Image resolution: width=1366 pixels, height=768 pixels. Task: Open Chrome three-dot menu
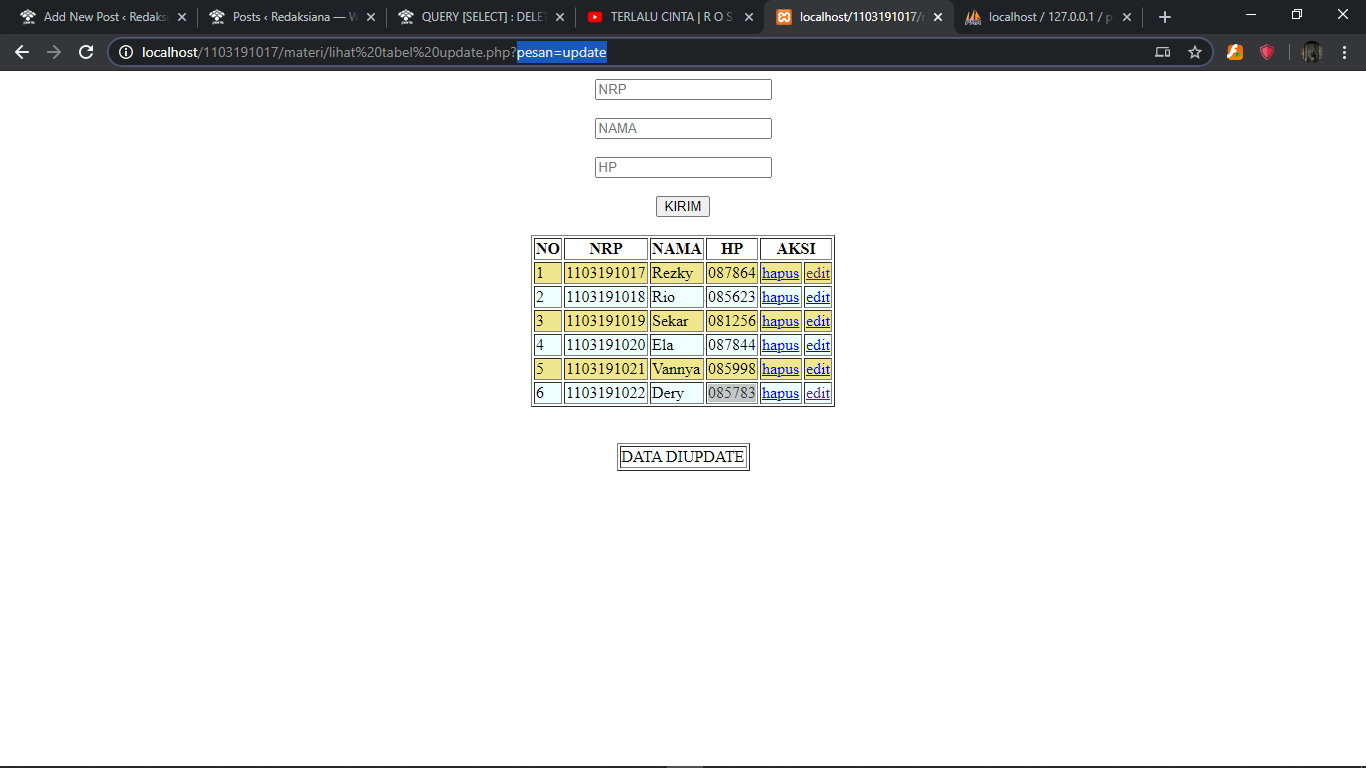tap(1344, 52)
